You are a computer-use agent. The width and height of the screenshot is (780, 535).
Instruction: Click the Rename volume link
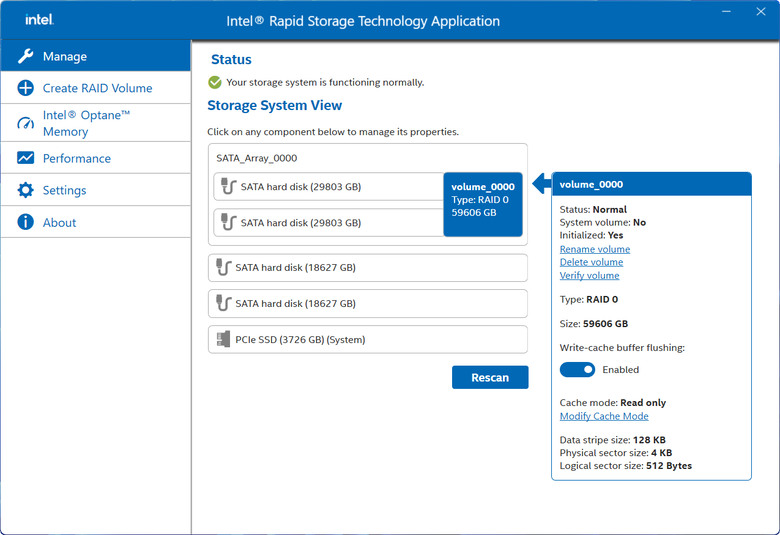594,249
